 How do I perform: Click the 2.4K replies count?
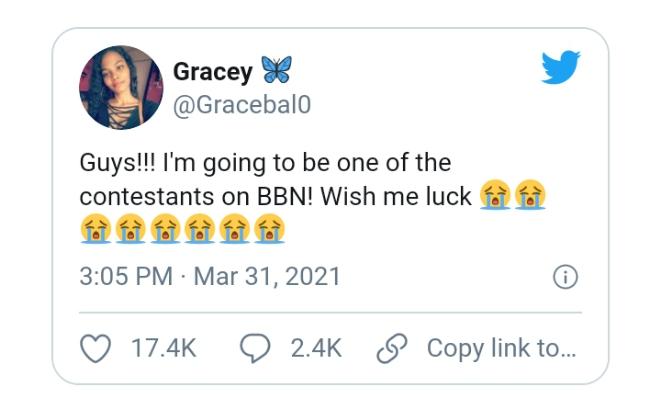pyautogui.click(x=316, y=348)
